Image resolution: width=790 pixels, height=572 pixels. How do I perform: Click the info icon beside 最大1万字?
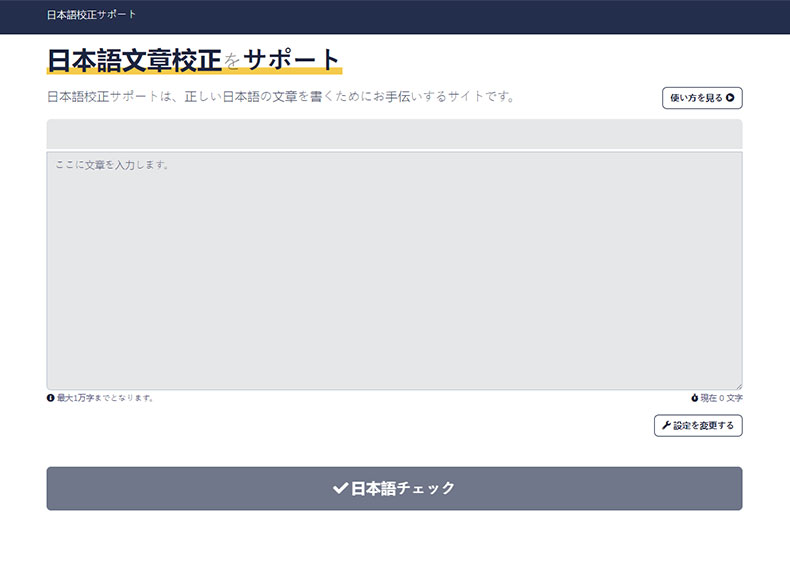point(50,398)
